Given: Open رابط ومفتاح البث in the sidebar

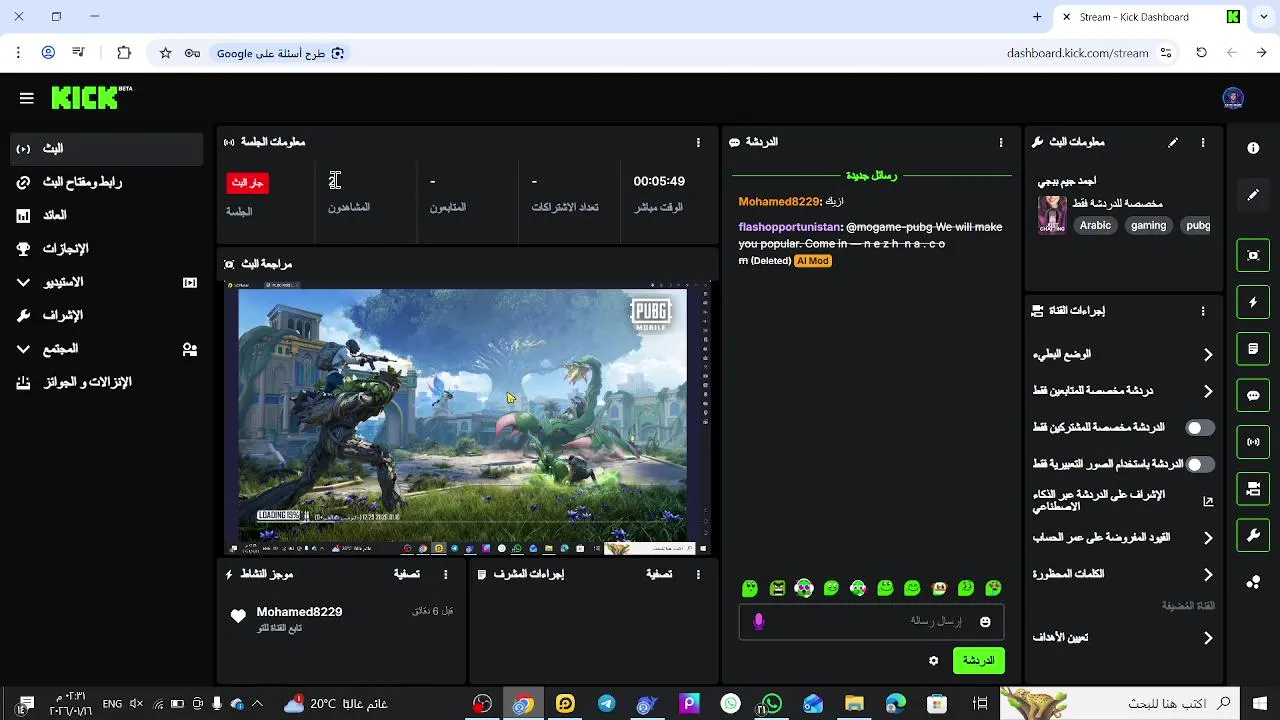Looking at the screenshot, I should coord(107,182).
